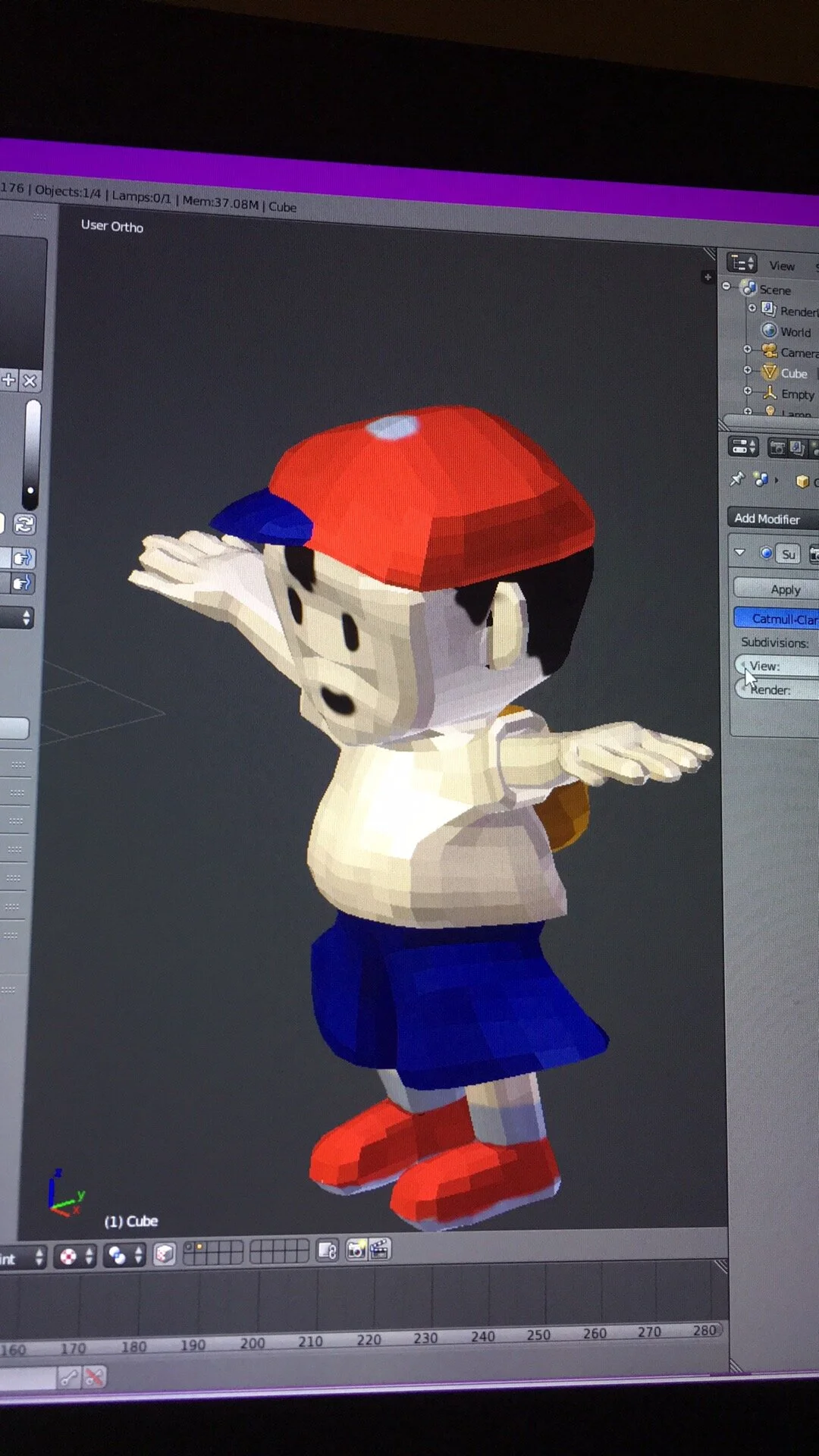Expand the Cube tree node
This screenshot has height=1456, width=819.
tap(747, 370)
